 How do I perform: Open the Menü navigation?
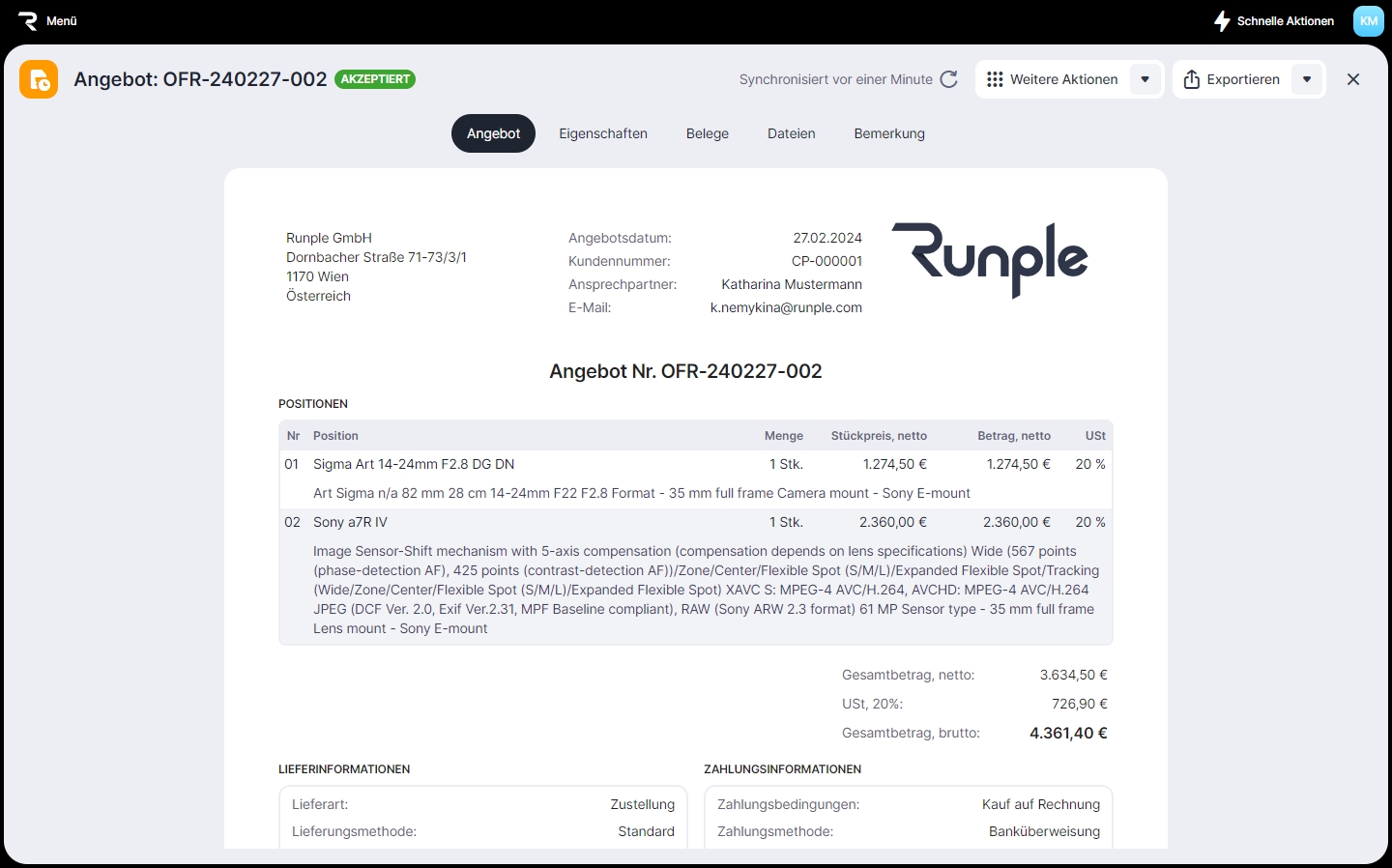click(x=62, y=21)
